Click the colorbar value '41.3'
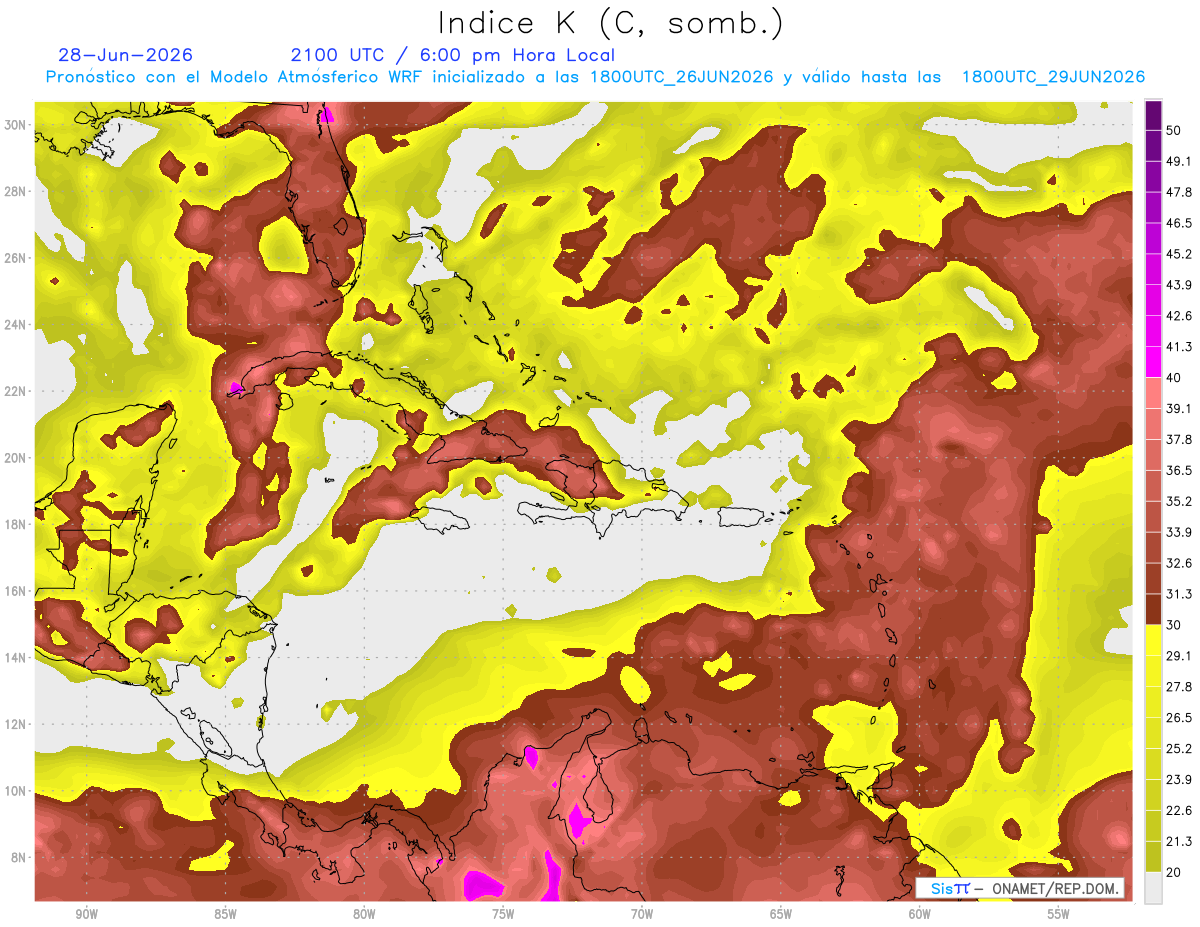This screenshot has width=1200, height=927. point(1179,347)
